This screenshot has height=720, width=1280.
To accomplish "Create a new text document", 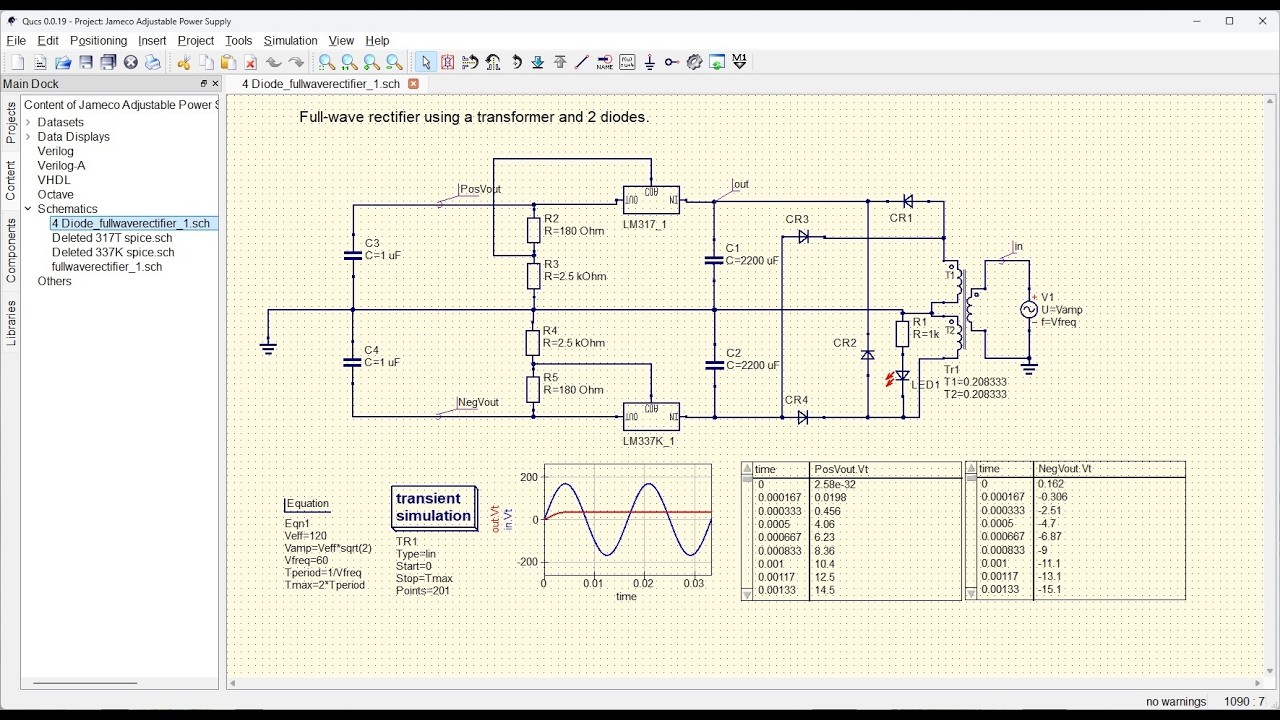I will tap(40, 62).
